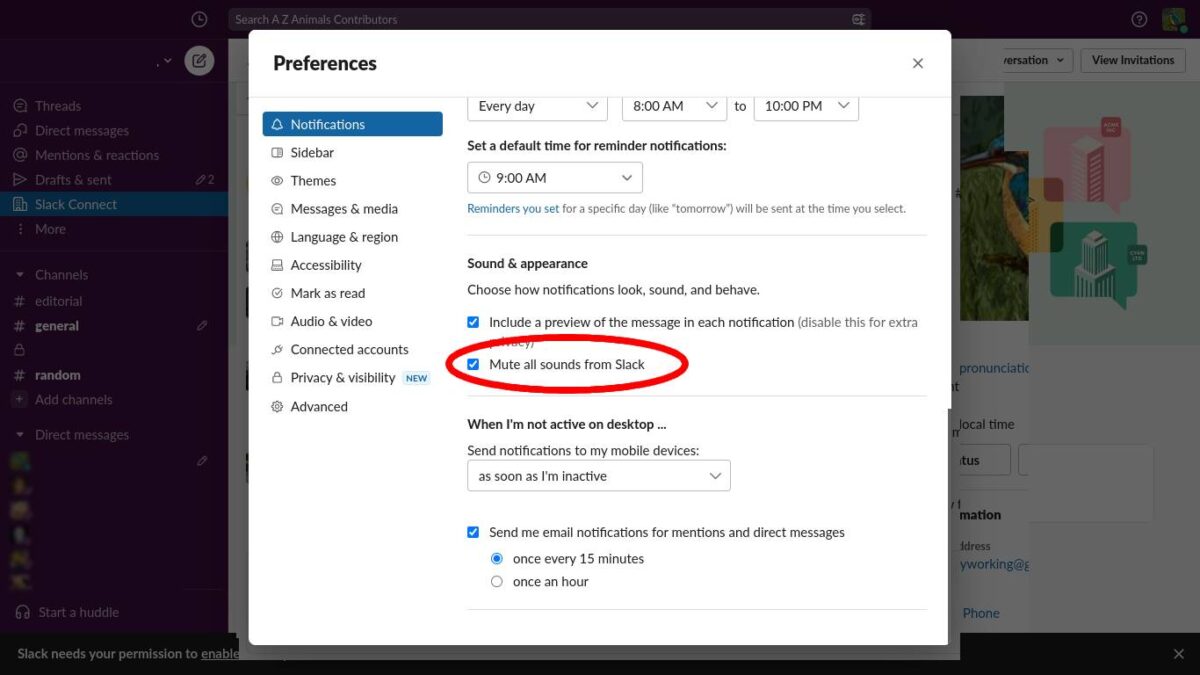Click the View Invitations button

tap(1133, 60)
